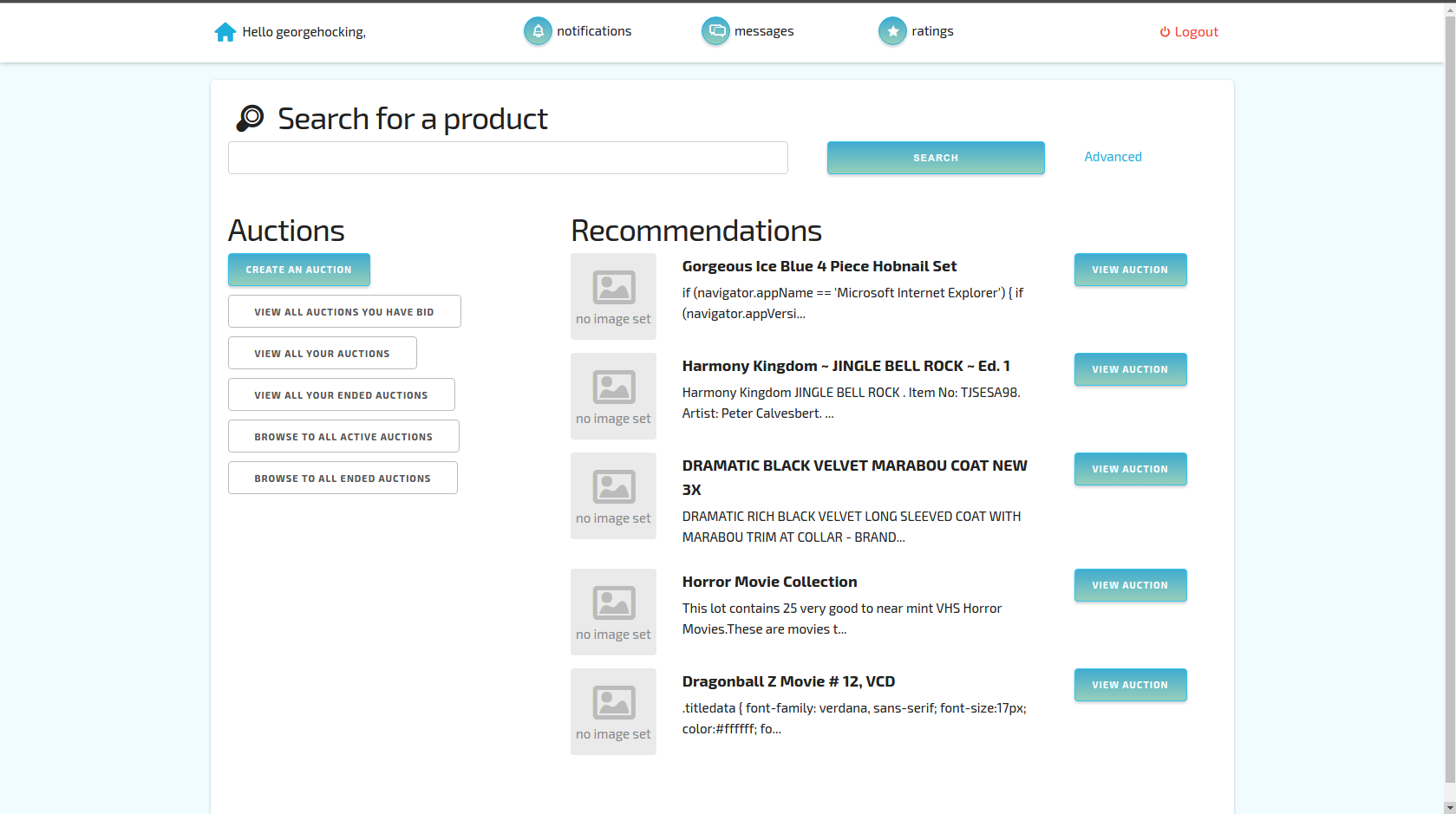Open the Horror Movie Collection title link
The image size is (1456, 814).
(769, 582)
